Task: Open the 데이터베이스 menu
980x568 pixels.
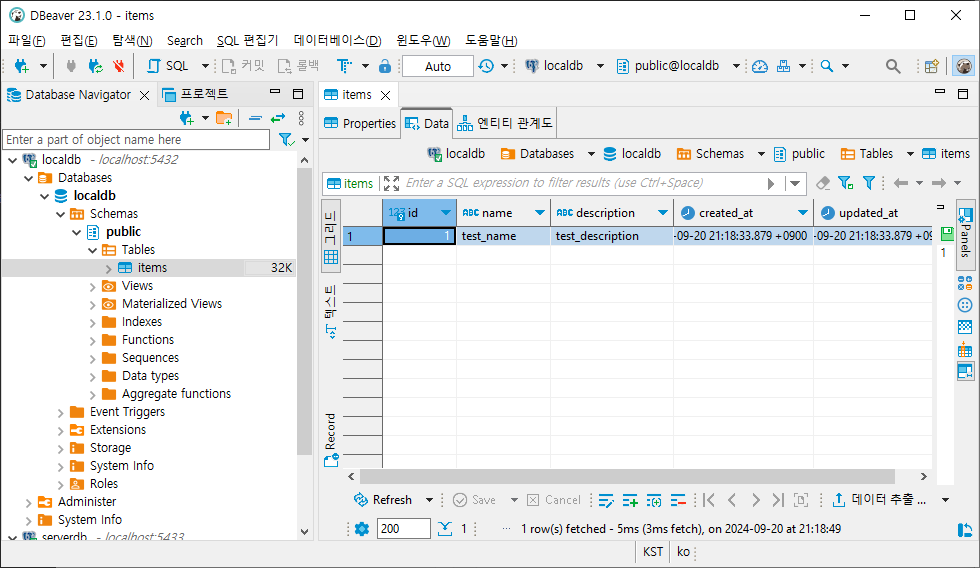Action: point(338,41)
